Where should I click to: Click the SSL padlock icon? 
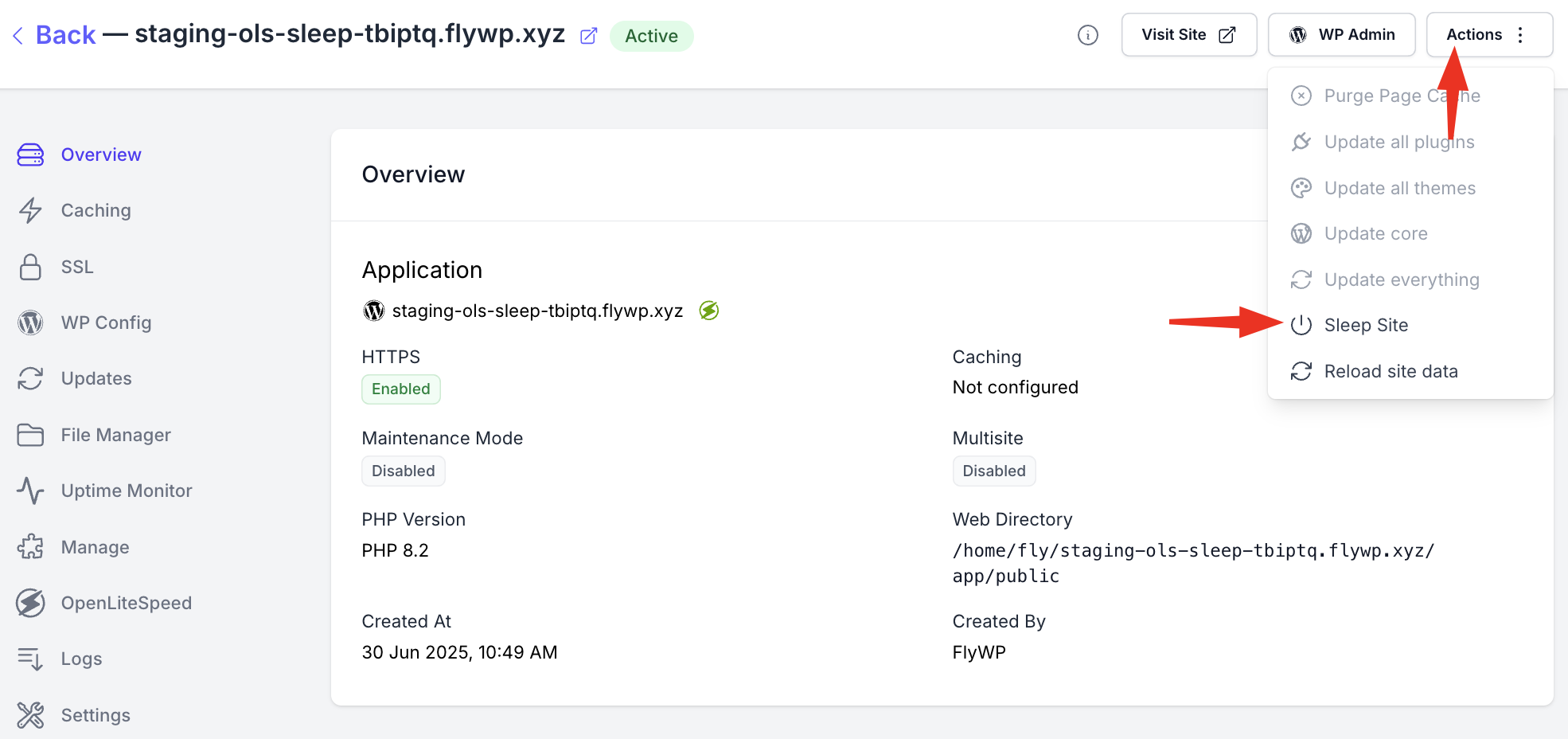click(x=30, y=267)
